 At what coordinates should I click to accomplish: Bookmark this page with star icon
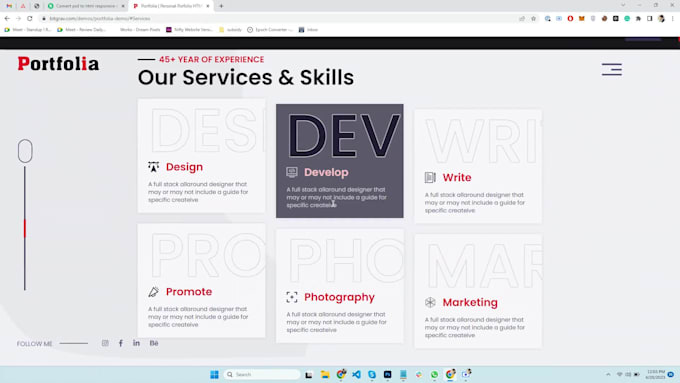[x=533, y=19]
